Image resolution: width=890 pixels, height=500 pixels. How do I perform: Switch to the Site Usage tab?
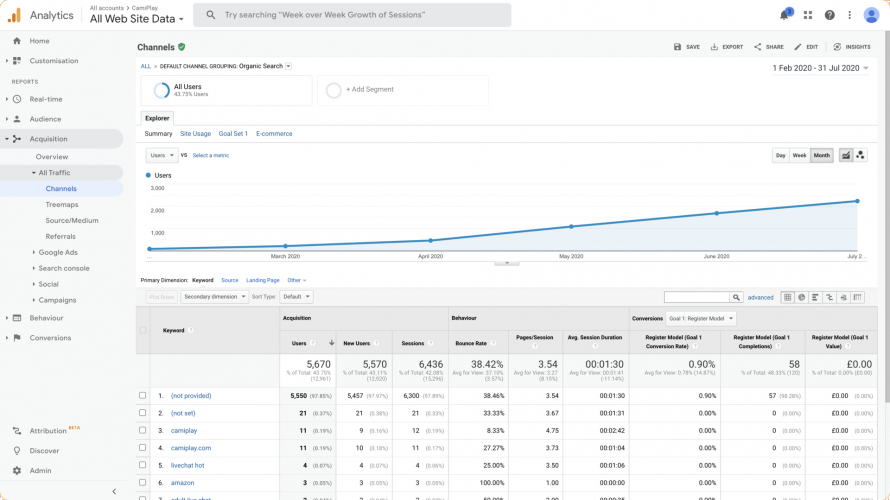[x=195, y=133]
